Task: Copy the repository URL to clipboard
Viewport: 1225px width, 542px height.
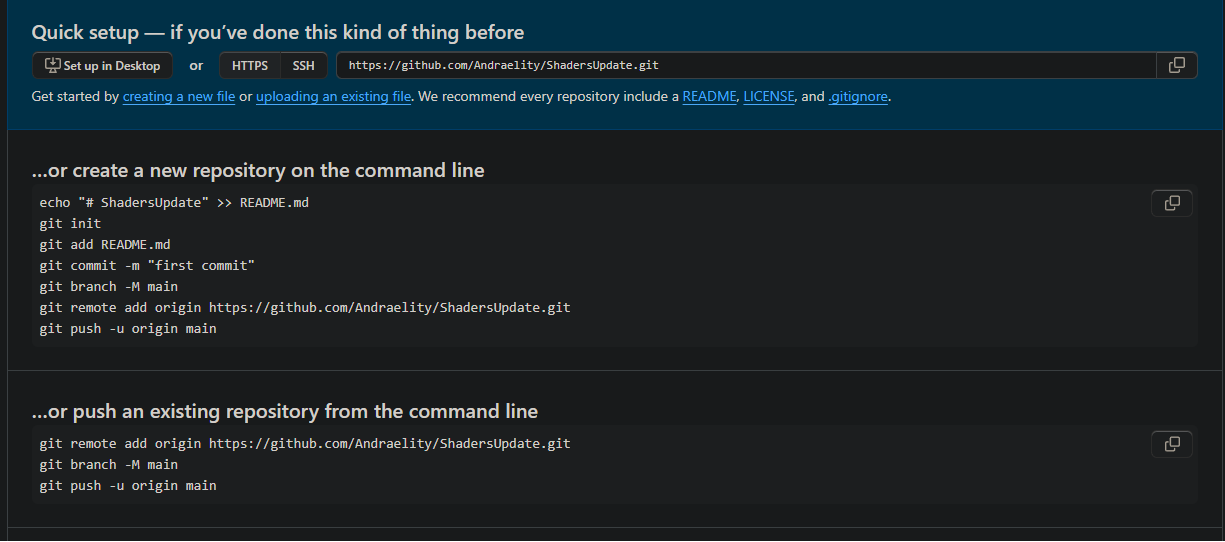Action: click(1177, 65)
